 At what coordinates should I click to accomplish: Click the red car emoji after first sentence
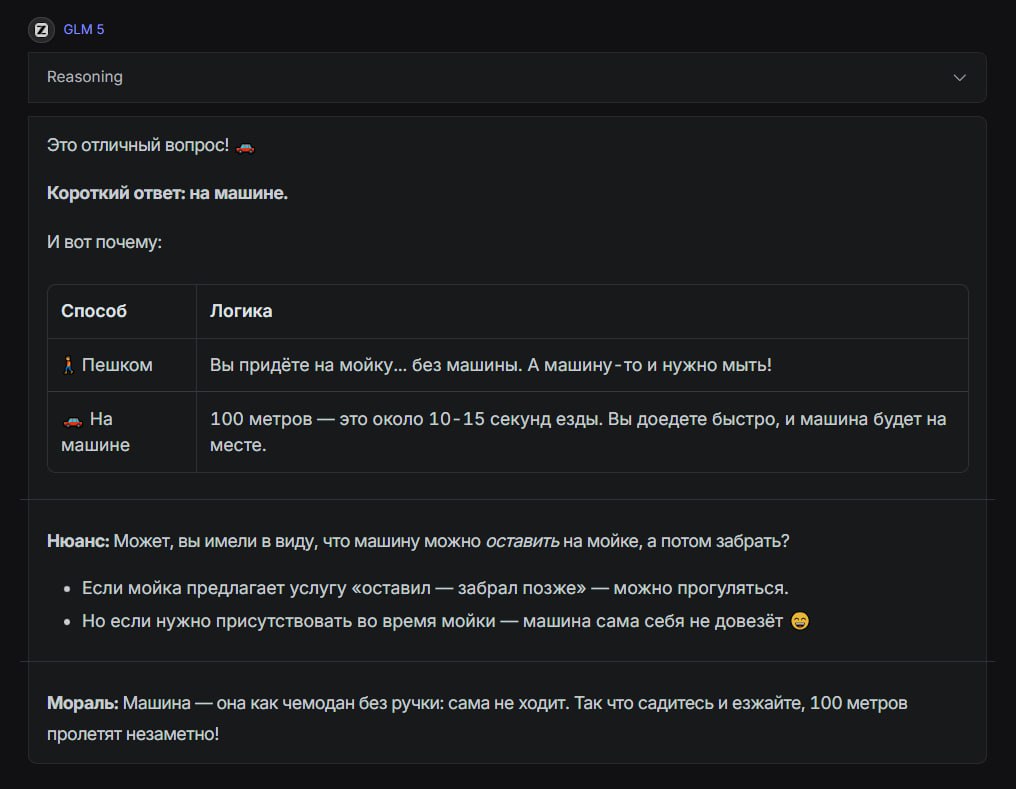click(x=245, y=146)
